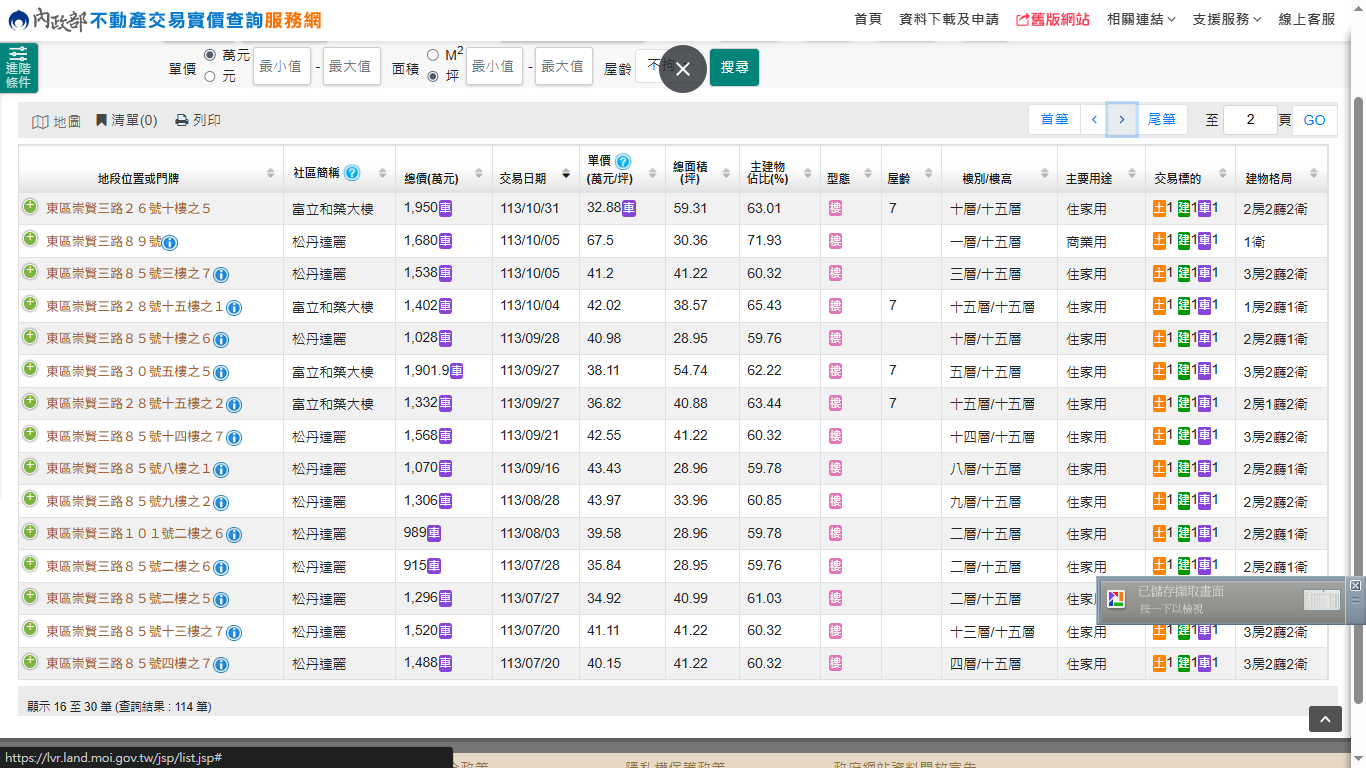Click info icon beside 東區崇賢三路８９號
The width and height of the screenshot is (1366, 768).
[x=170, y=242]
